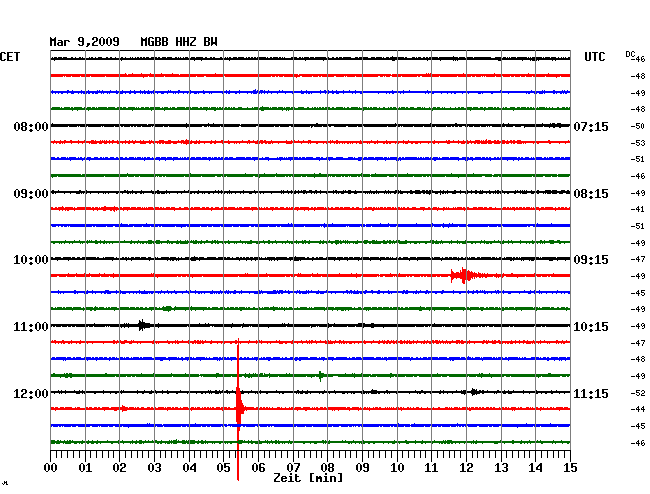This screenshot has height=494, width=650.
Task: Click the "15" minute axis label
Action: tap(570, 468)
